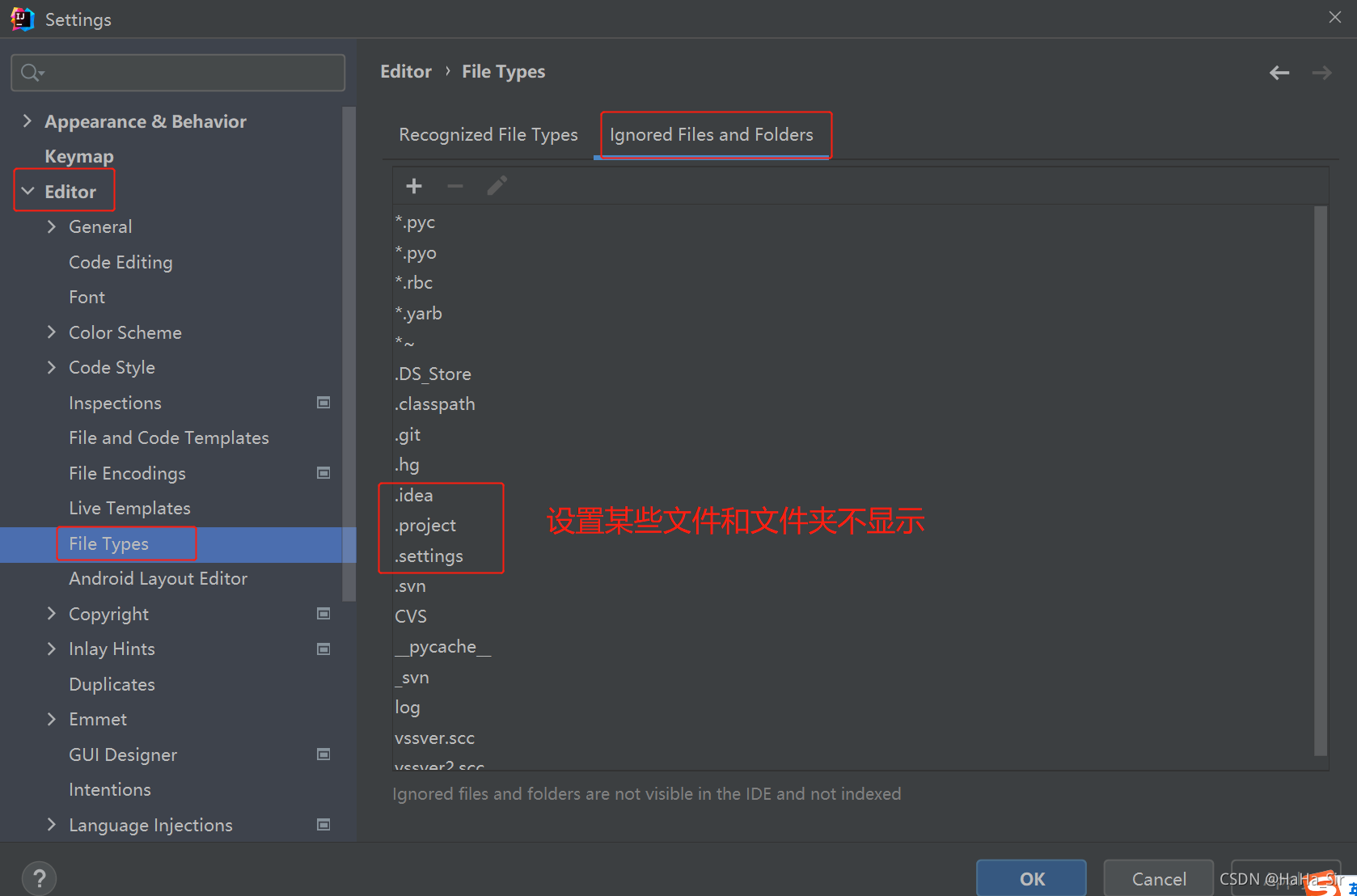Select the .project entry
The width and height of the screenshot is (1357, 896).
click(425, 526)
